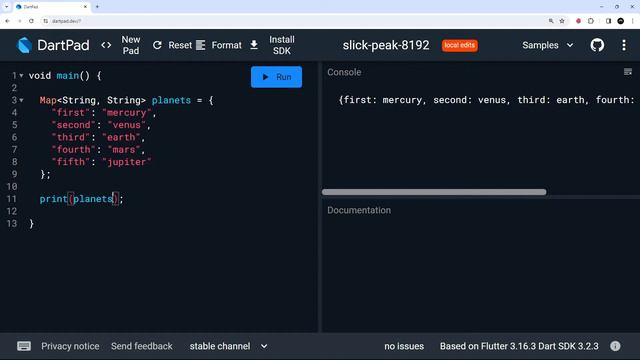Toggle the keyboard shortcuts icon
The image size is (640, 360).
tap(24, 346)
